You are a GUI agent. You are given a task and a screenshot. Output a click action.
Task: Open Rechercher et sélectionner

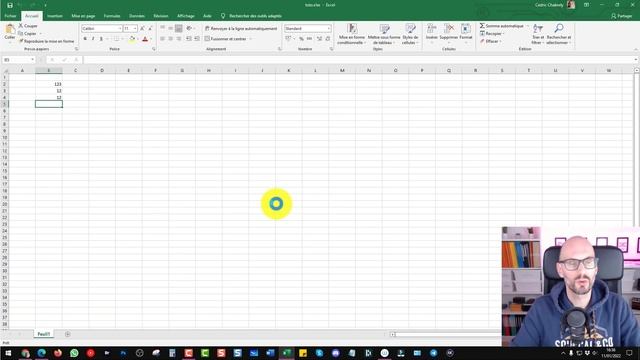pos(559,34)
